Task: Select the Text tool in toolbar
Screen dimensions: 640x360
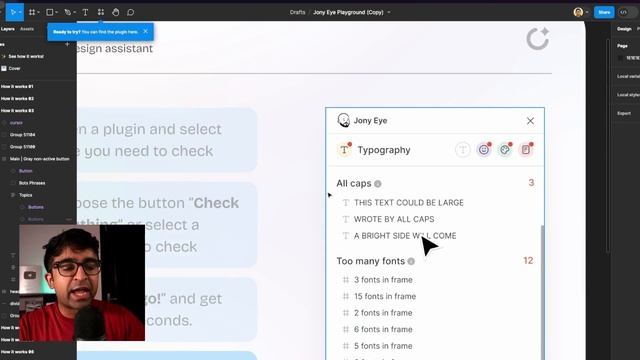Action: (x=85, y=12)
